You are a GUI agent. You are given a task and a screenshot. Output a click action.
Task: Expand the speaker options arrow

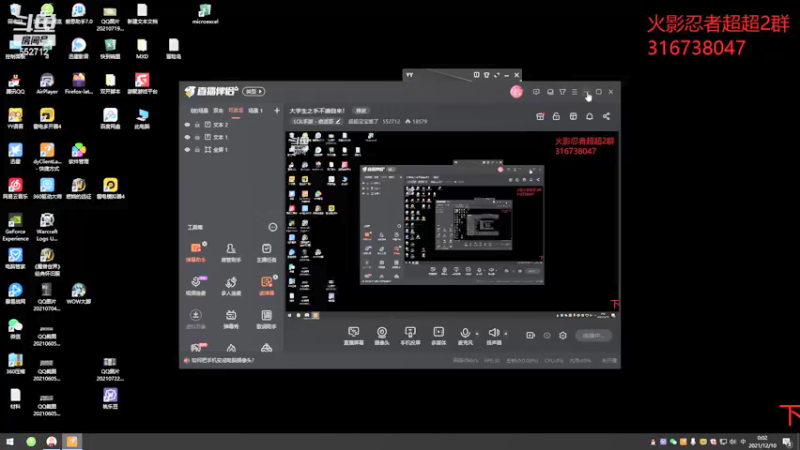506,334
